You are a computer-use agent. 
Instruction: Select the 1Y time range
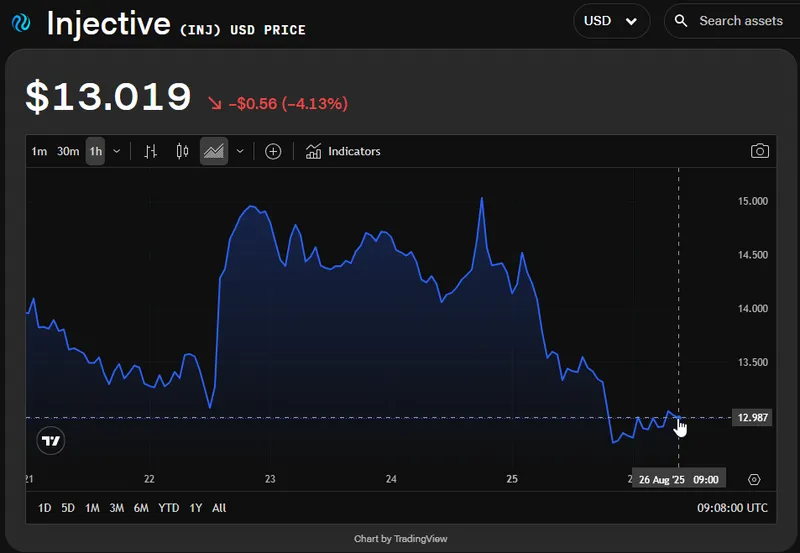(196, 508)
